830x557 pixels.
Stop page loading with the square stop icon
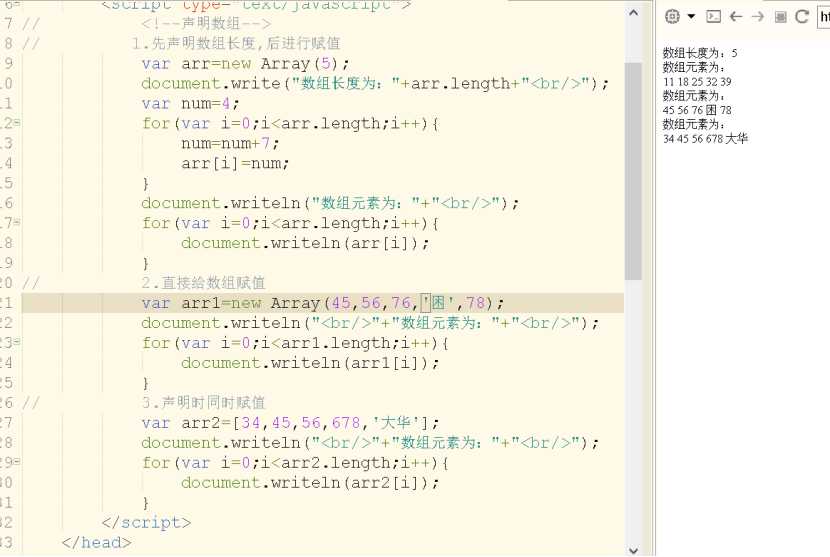coord(780,17)
